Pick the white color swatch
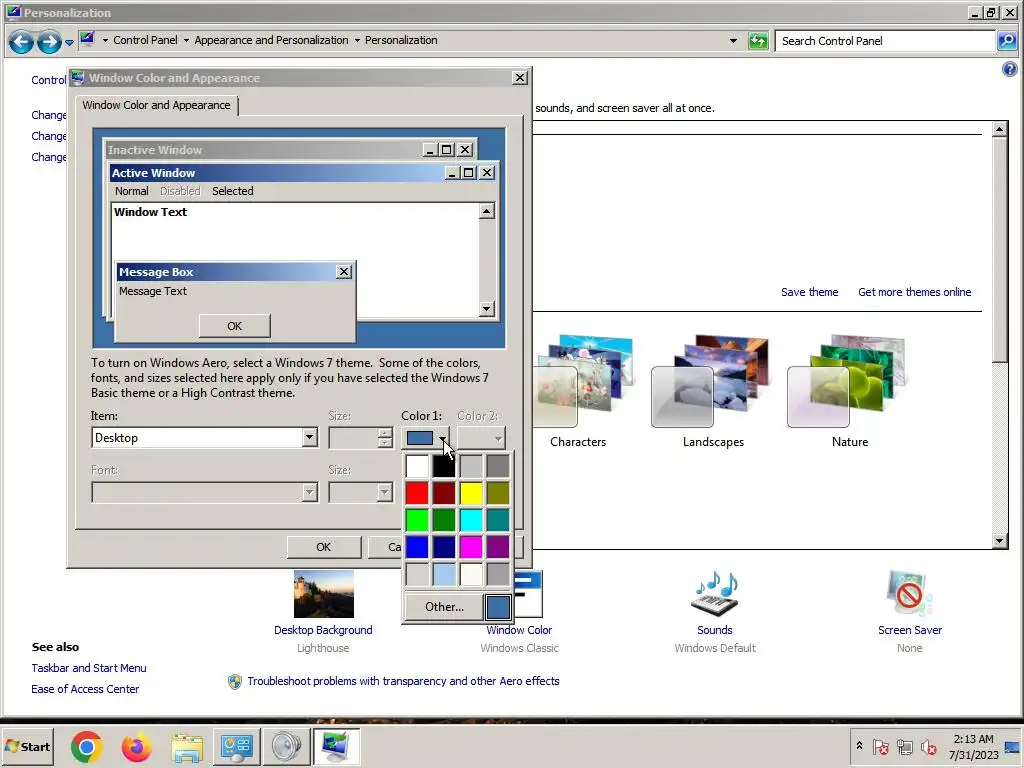This screenshot has width=1024, height=768. [x=417, y=466]
